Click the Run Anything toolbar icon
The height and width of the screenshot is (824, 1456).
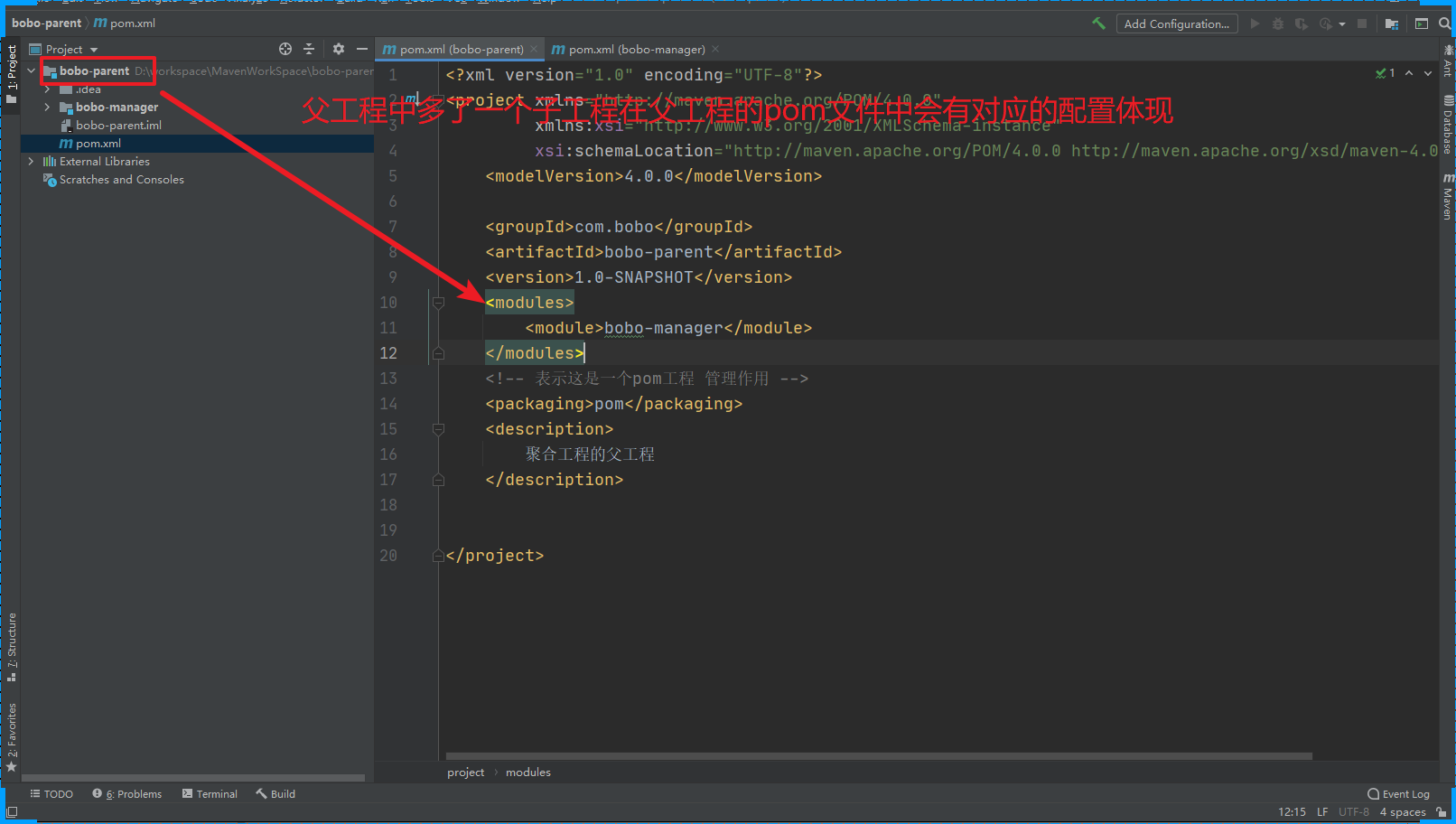coord(1422,23)
